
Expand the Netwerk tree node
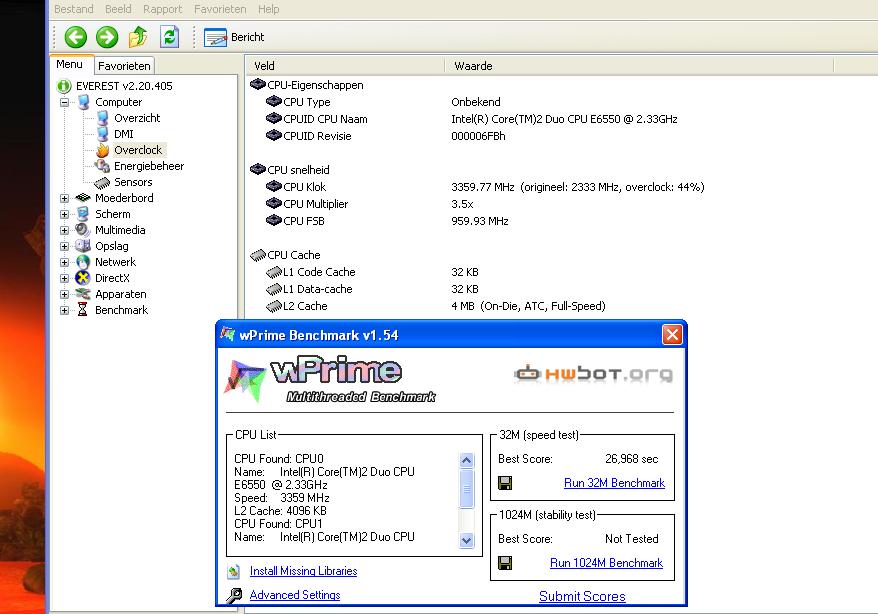(64, 263)
